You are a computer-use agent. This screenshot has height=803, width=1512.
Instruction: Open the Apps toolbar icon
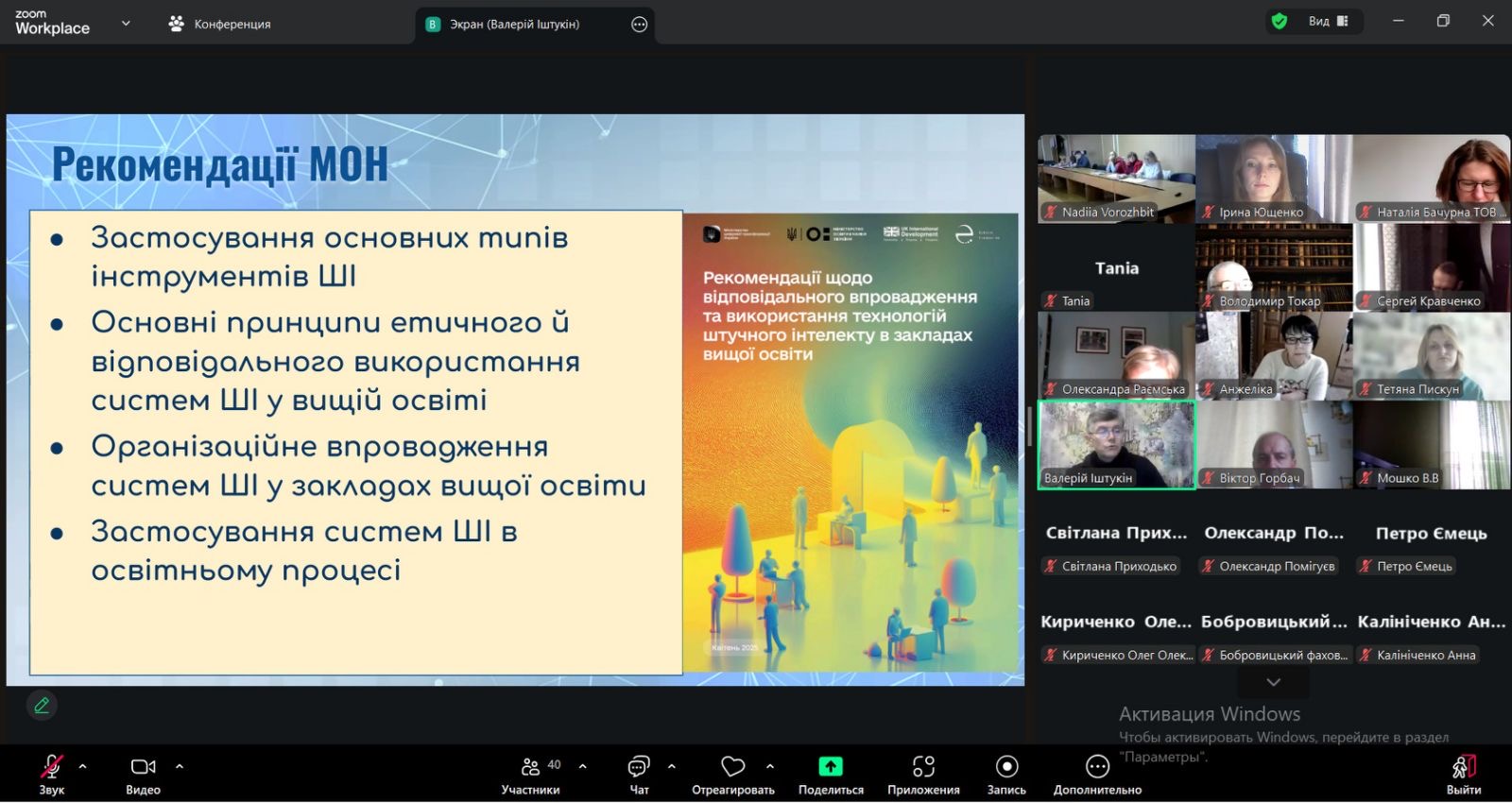click(x=923, y=766)
